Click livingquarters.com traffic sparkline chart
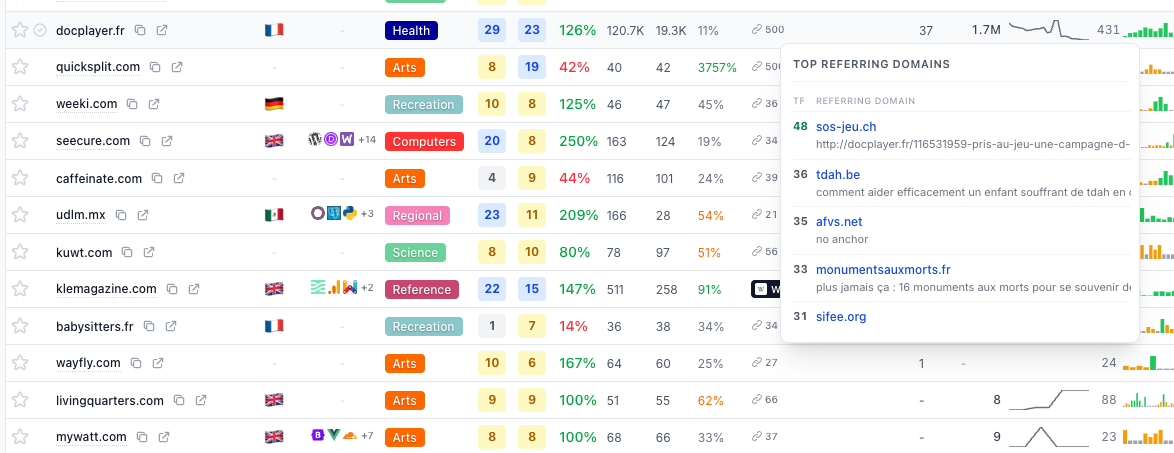The height and width of the screenshot is (453, 1174). tap(1048, 400)
